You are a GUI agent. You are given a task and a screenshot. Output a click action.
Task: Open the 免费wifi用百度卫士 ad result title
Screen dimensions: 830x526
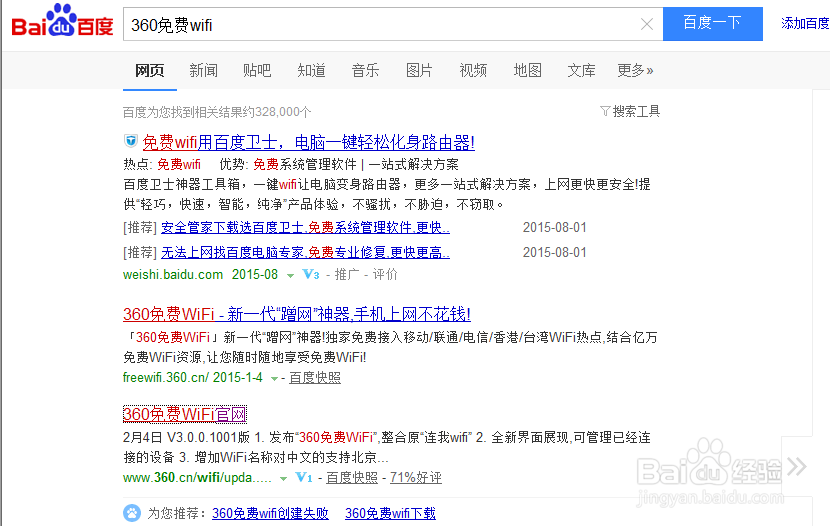309,142
